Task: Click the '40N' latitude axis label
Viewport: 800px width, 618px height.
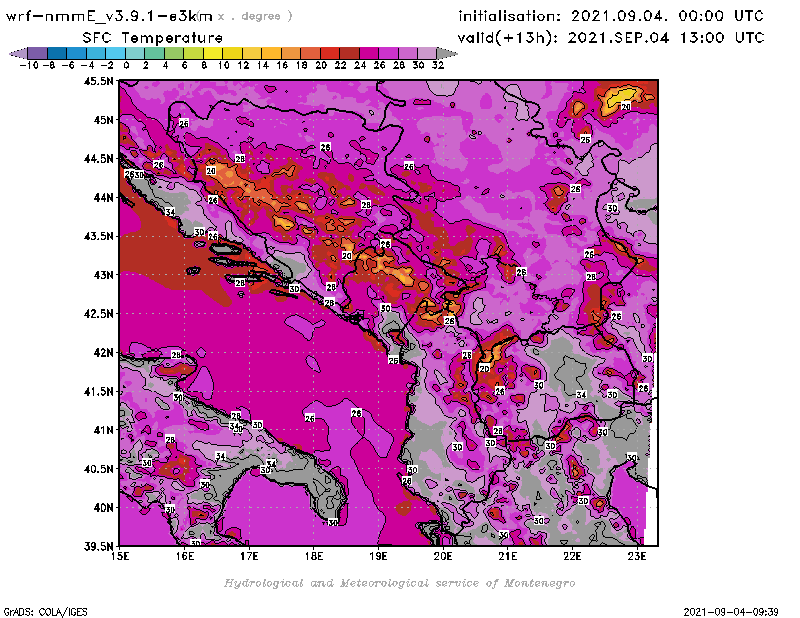Action: (x=104, y=507)
